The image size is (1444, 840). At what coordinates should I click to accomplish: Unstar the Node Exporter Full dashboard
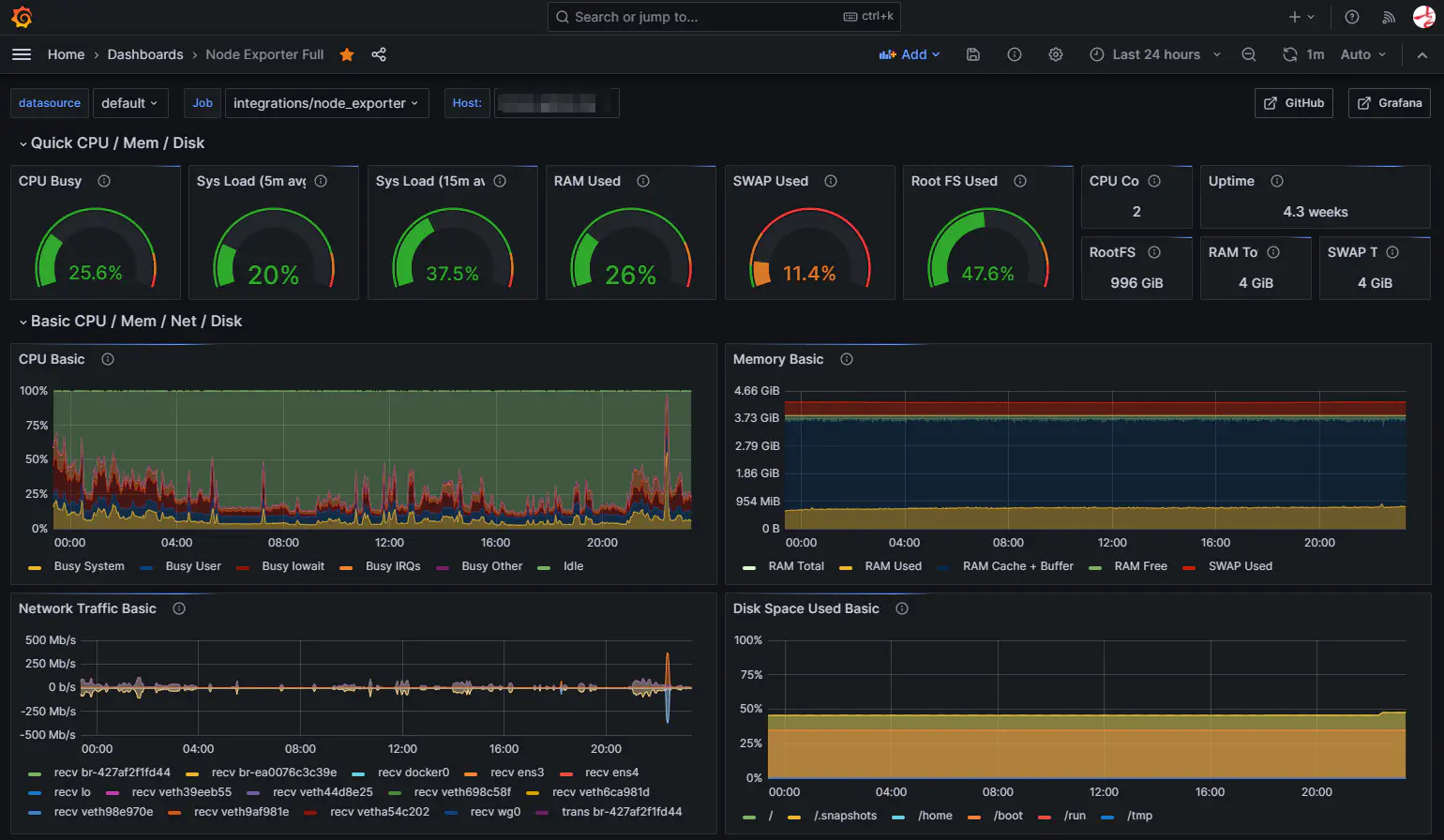pos(346,54)
